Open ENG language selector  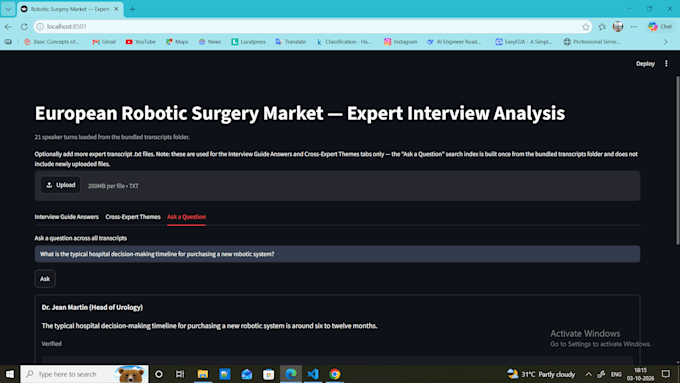616,374
